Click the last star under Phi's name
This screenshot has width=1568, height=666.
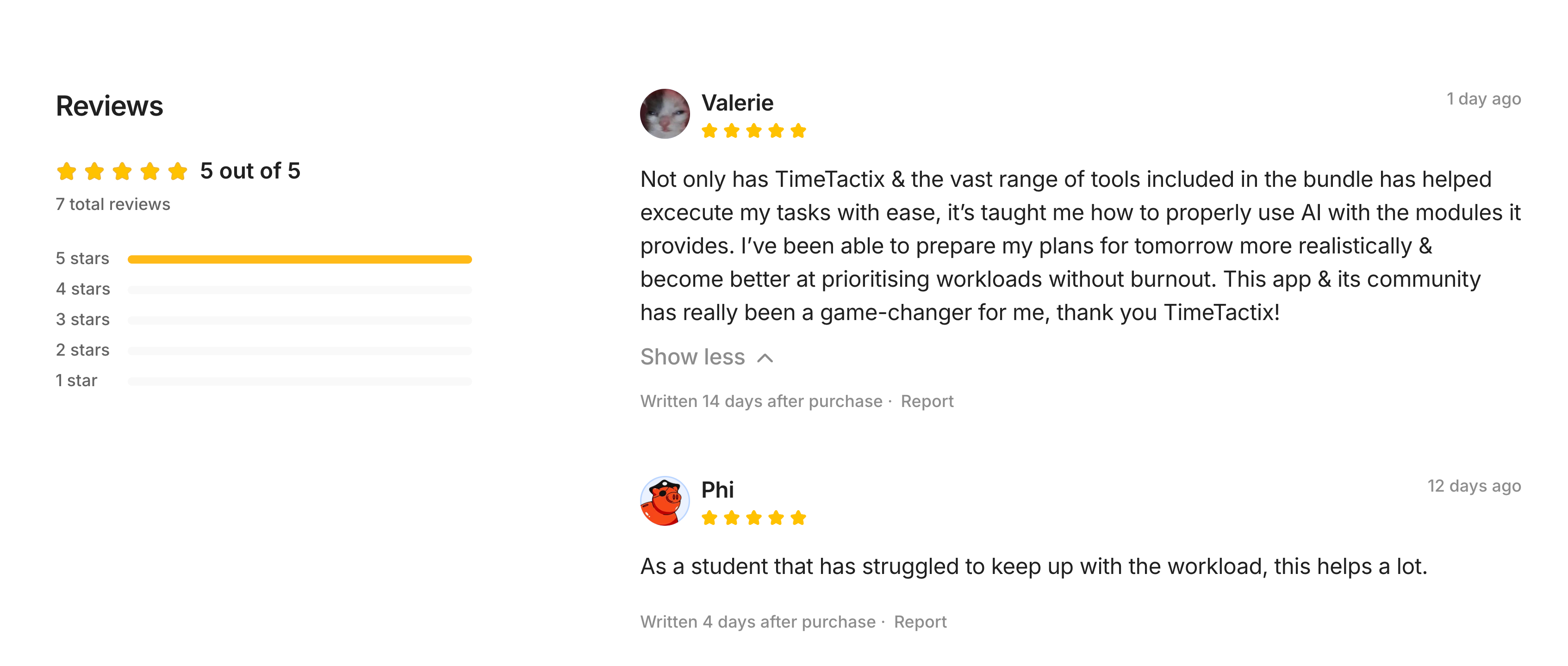point(798,518)
